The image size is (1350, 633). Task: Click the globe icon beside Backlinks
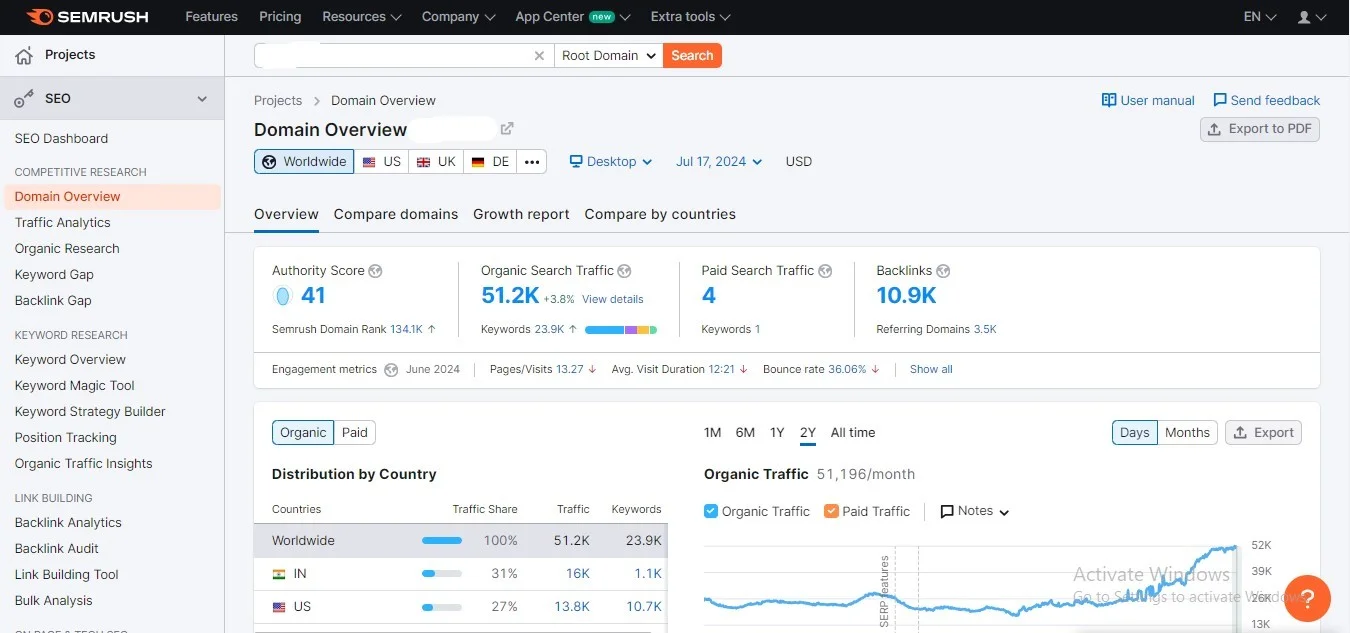click(943, 271)
